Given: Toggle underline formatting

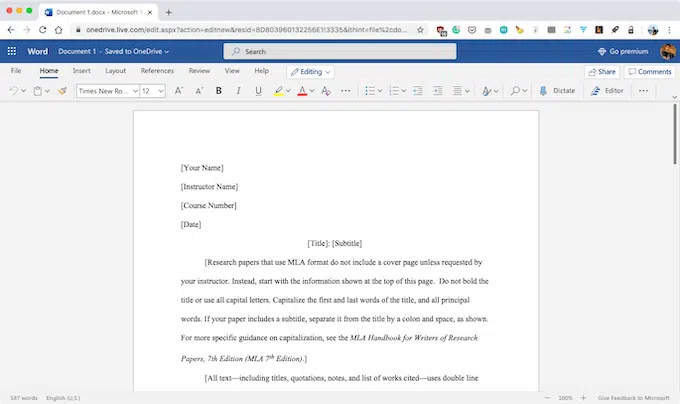Looking at the screenshot, I should (x=258, y=91).
